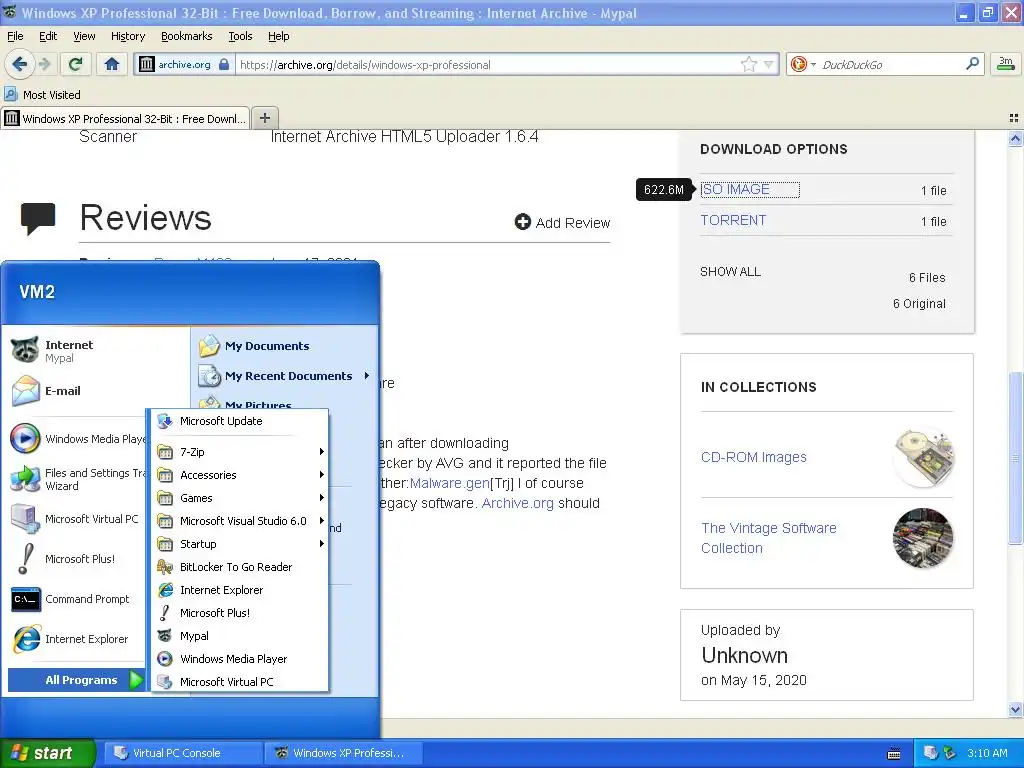
Task: Click the keyboard icon in taskbar
Action: click(894, 754)
